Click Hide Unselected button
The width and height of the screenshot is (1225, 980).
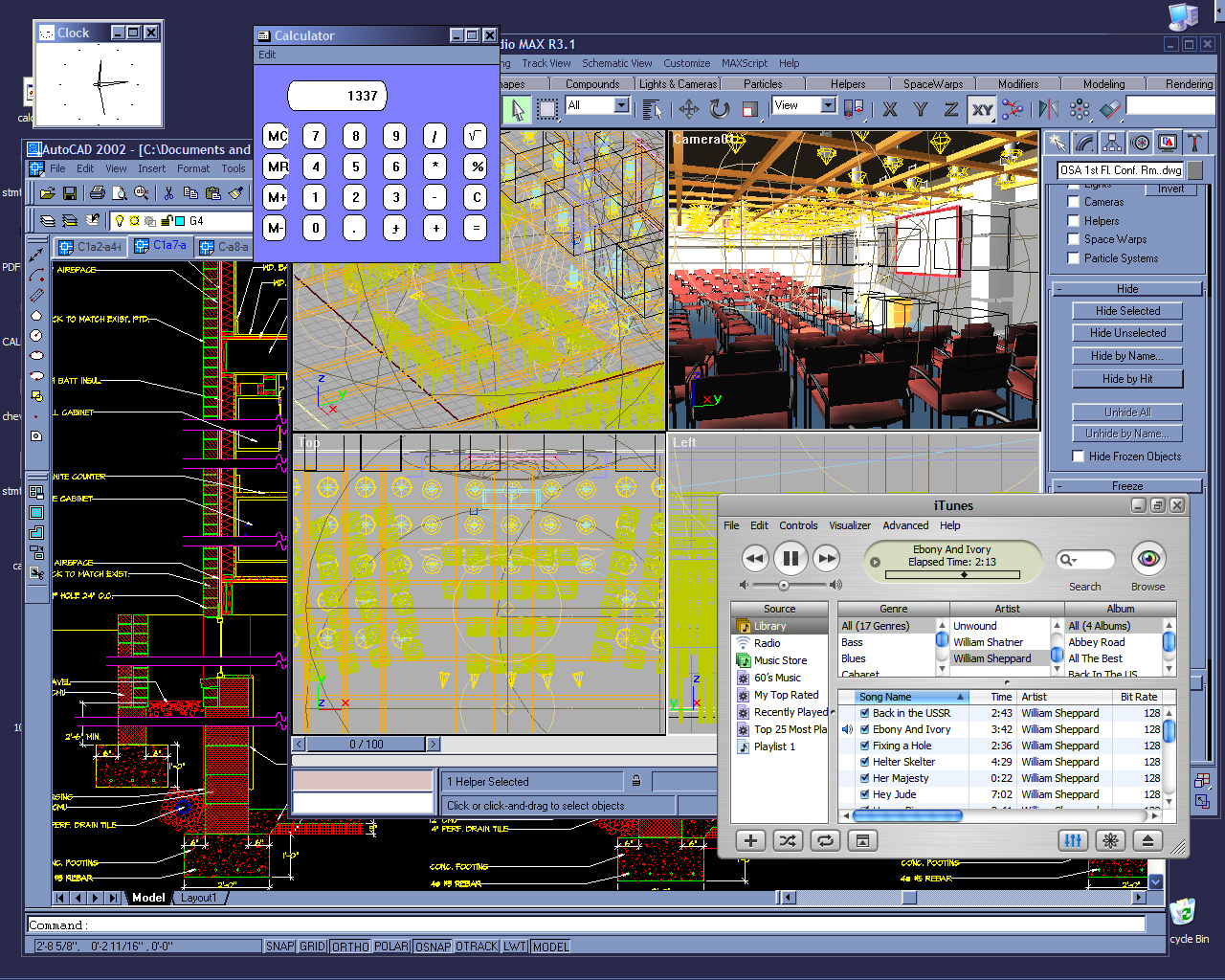(1127, 333)
